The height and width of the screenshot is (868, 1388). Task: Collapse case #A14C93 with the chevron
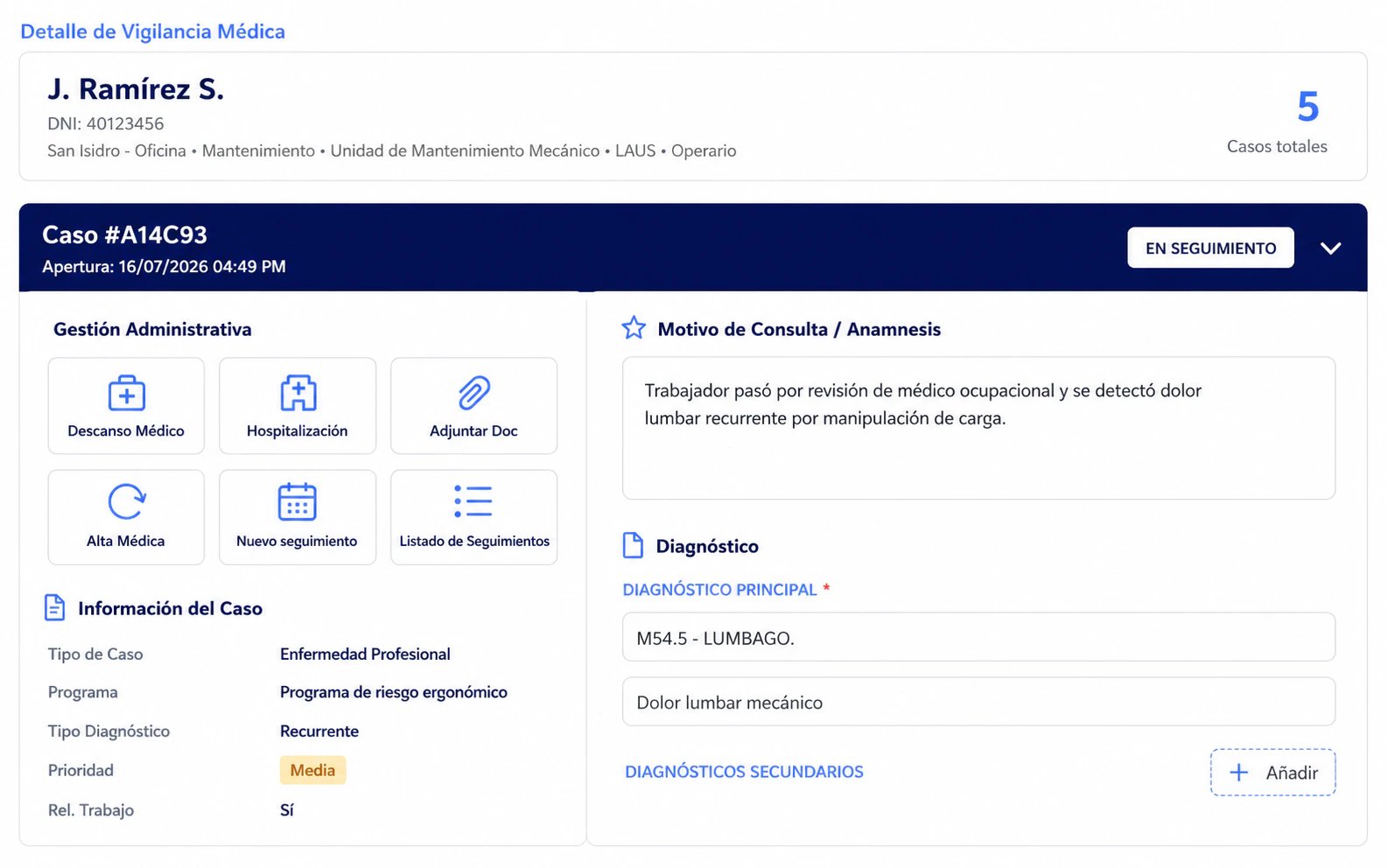coord(1330,248)
